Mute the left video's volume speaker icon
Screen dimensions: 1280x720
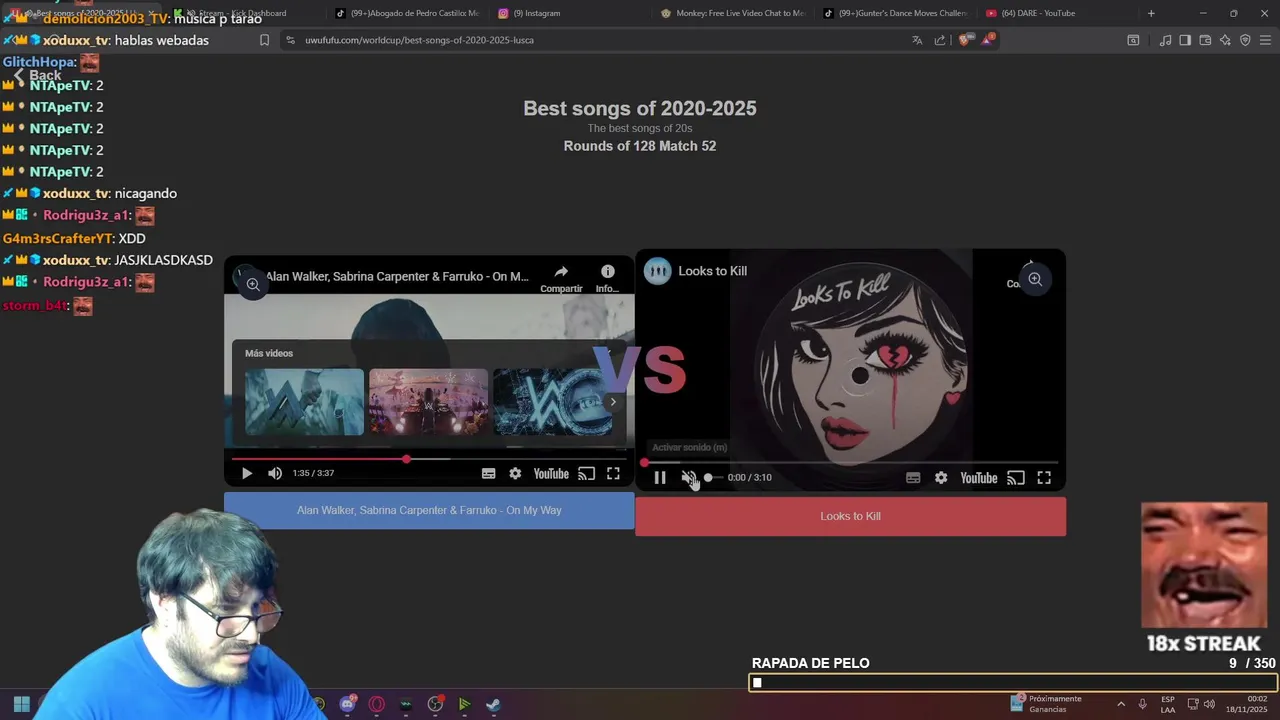tap(275, 474)
